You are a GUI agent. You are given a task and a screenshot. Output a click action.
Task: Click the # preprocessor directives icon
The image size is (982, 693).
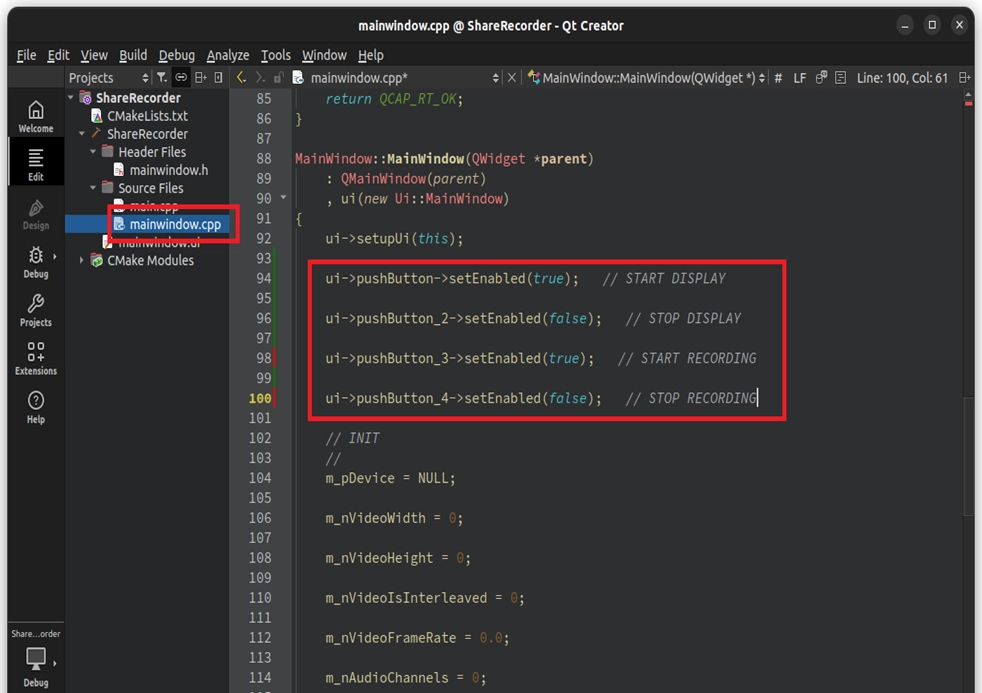pos(778,78)
